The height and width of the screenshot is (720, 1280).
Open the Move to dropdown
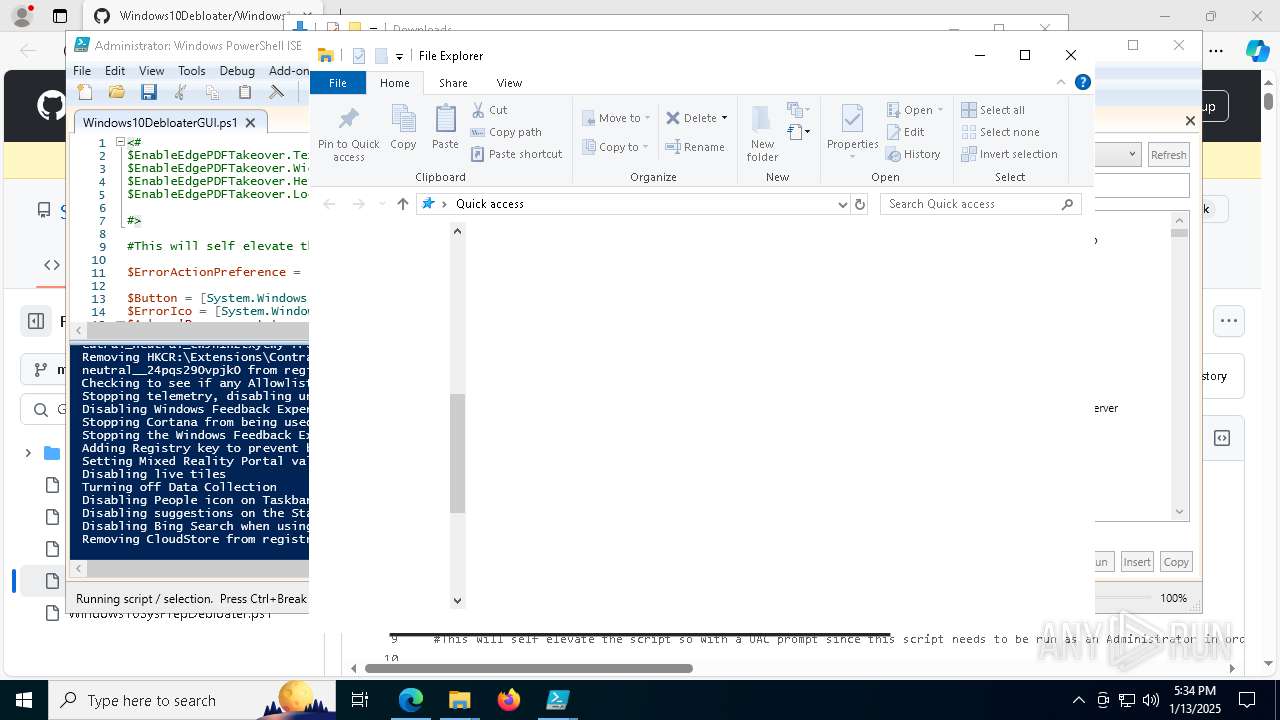point(616,118)
